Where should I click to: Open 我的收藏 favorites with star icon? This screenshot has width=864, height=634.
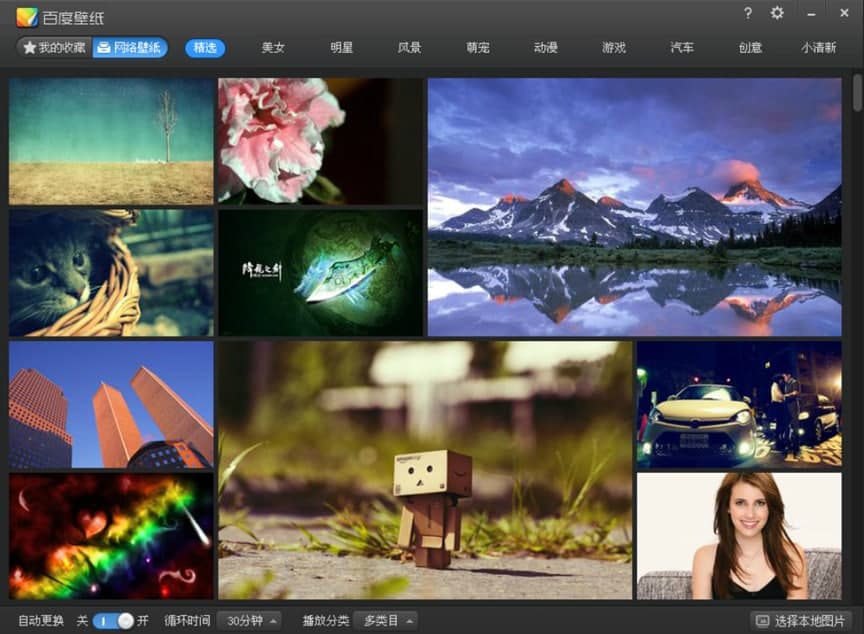tap(55, 48)
